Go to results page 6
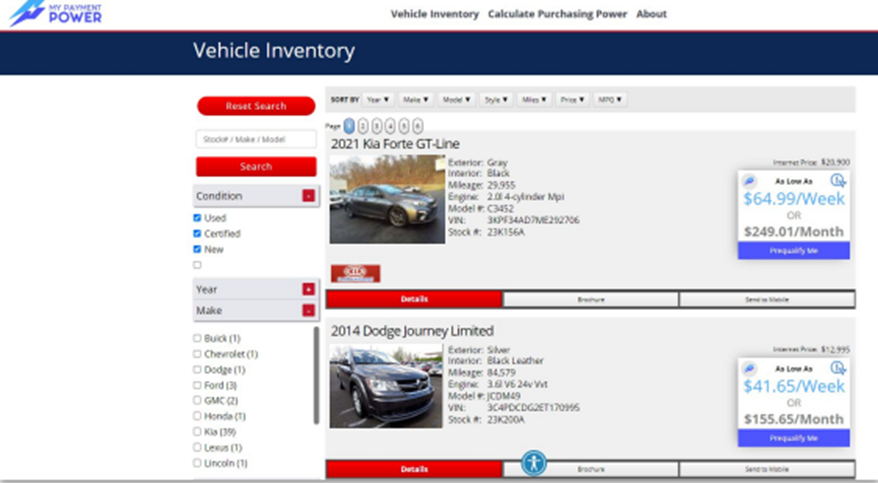 pos(418,126)
